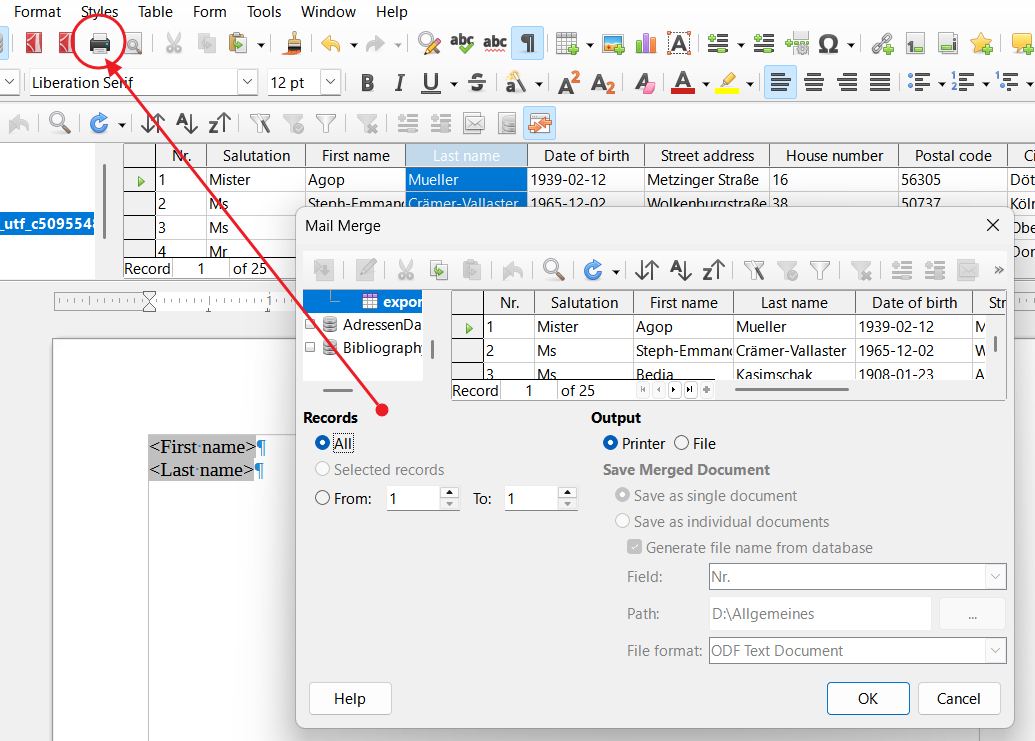Select the All records radio button

point(322,443)
